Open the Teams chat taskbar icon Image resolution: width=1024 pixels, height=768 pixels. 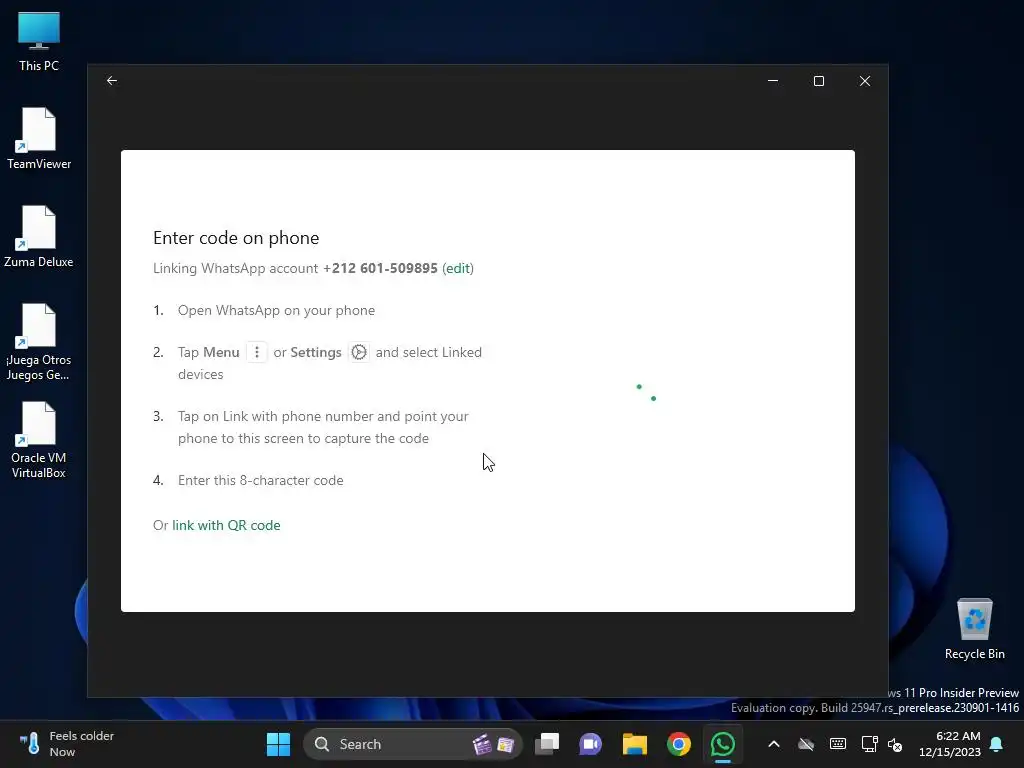click(x=590, y=744)
